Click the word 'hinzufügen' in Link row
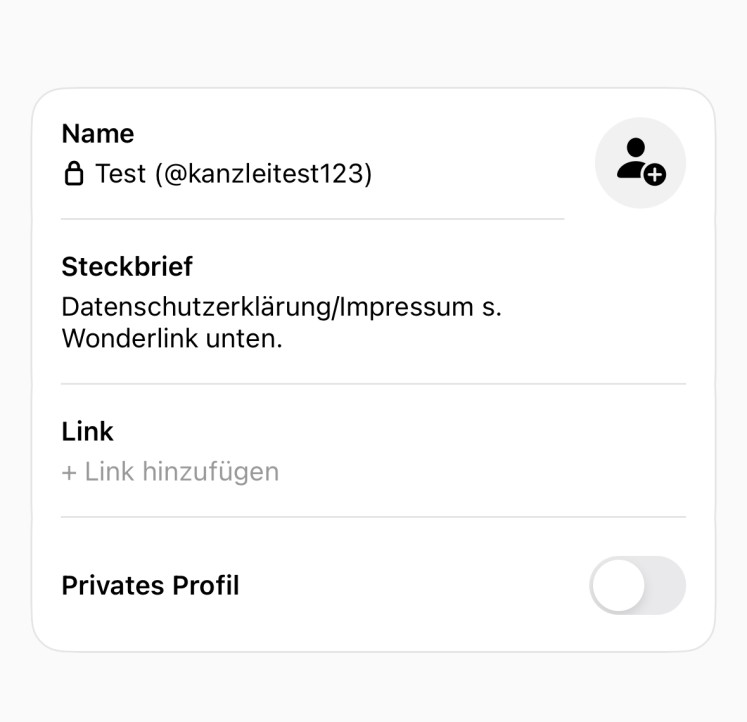 [210, 471]
